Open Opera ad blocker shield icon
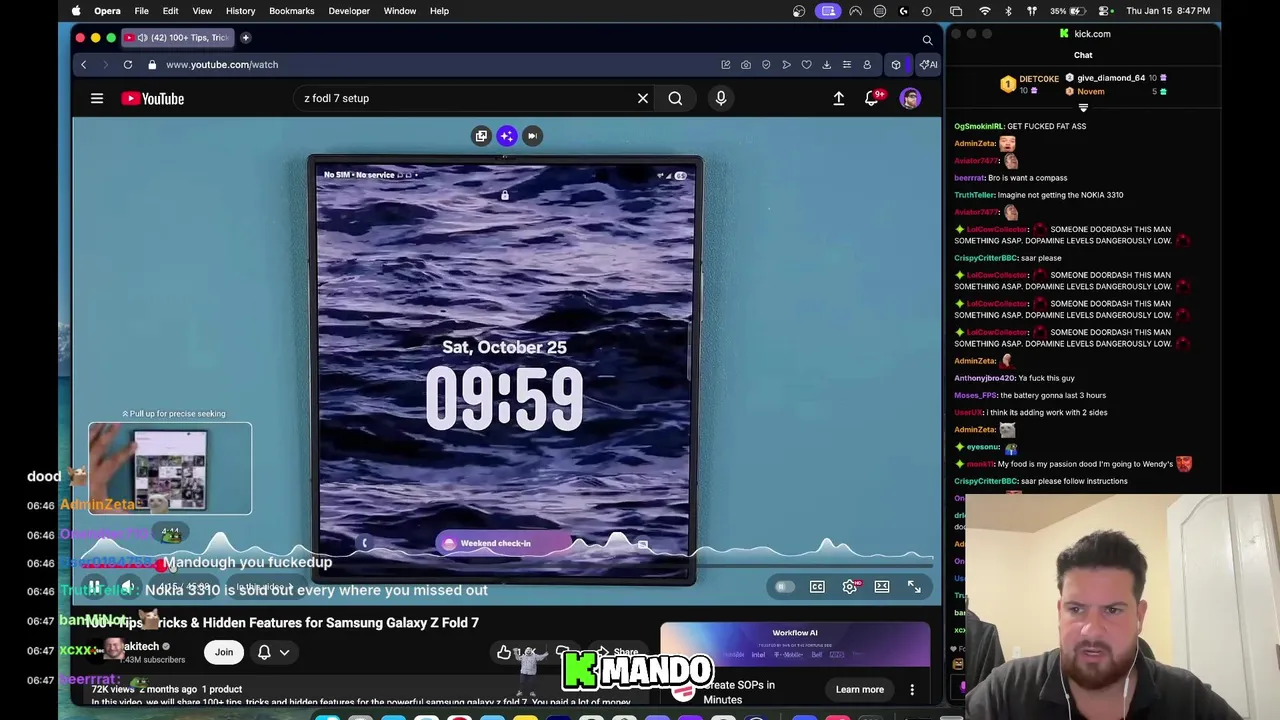Image resolution: width=1280 pixels, height=720 pixels. click(x=766, y=65)
